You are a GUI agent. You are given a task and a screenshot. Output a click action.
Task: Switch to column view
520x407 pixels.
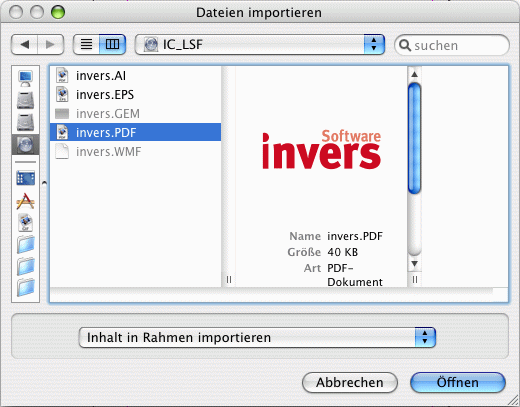point(112,44)
